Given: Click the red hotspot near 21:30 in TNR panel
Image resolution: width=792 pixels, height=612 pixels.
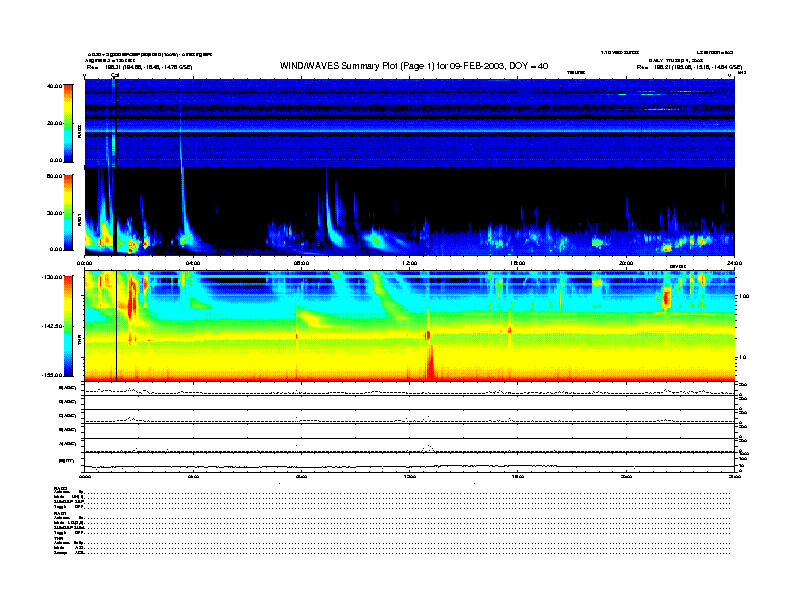Looking at the screenshot, I should click(x=666, y=296).
